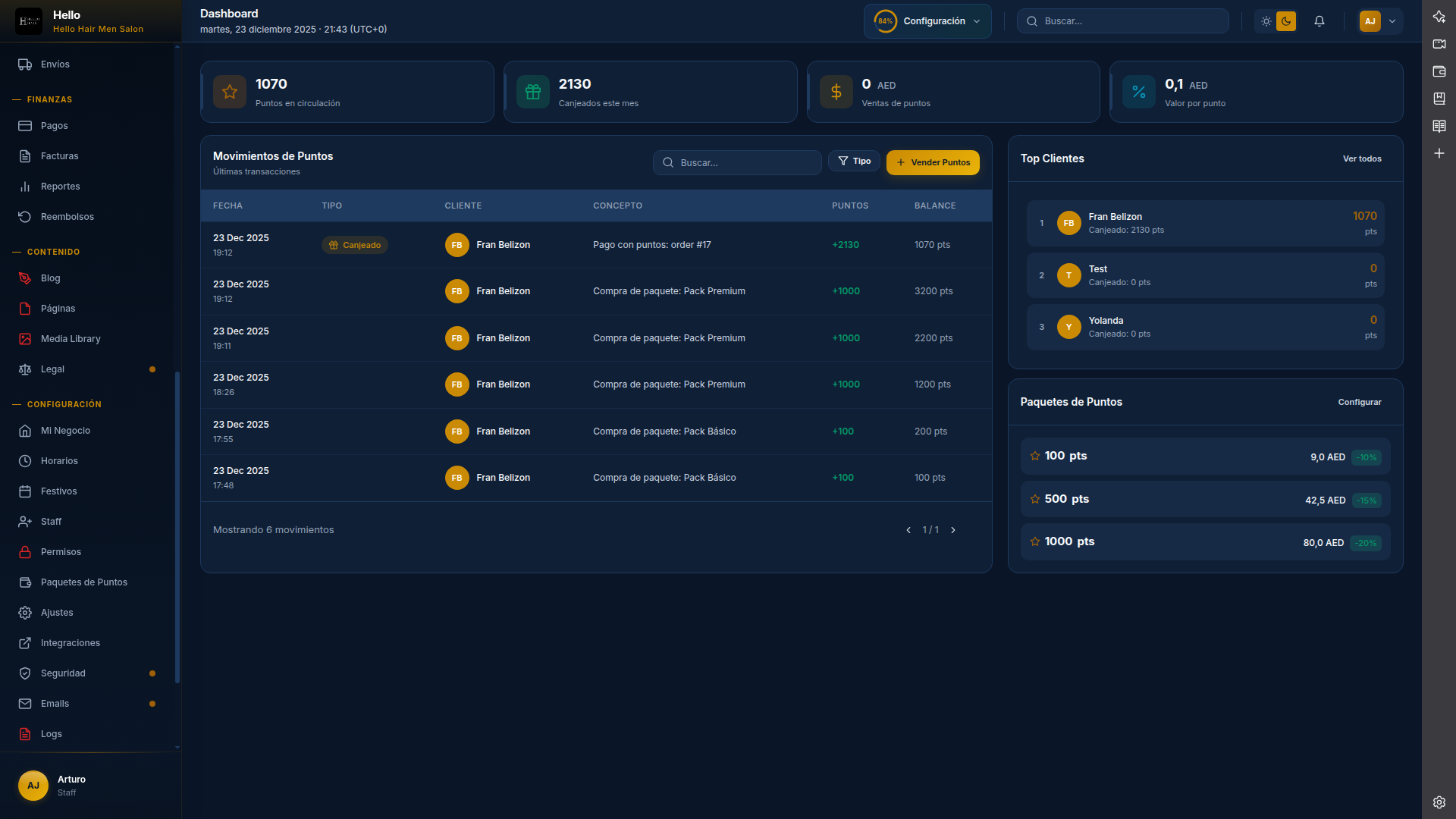Click the sparkle icon at top right
The width and height of the screenshot is (1456, 819).
[1439, 17]
